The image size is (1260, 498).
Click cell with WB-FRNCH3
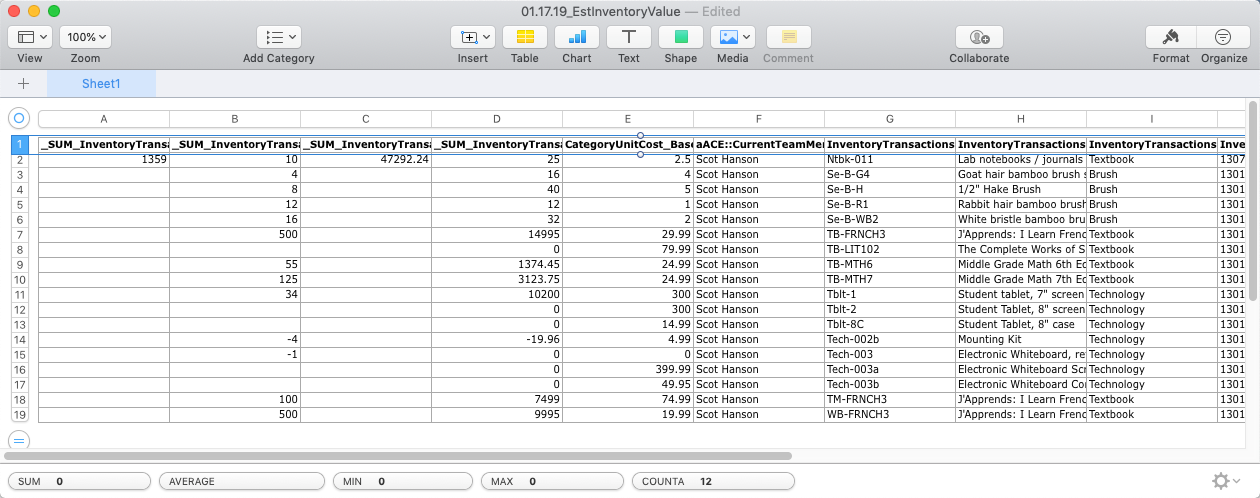point(890,414)
